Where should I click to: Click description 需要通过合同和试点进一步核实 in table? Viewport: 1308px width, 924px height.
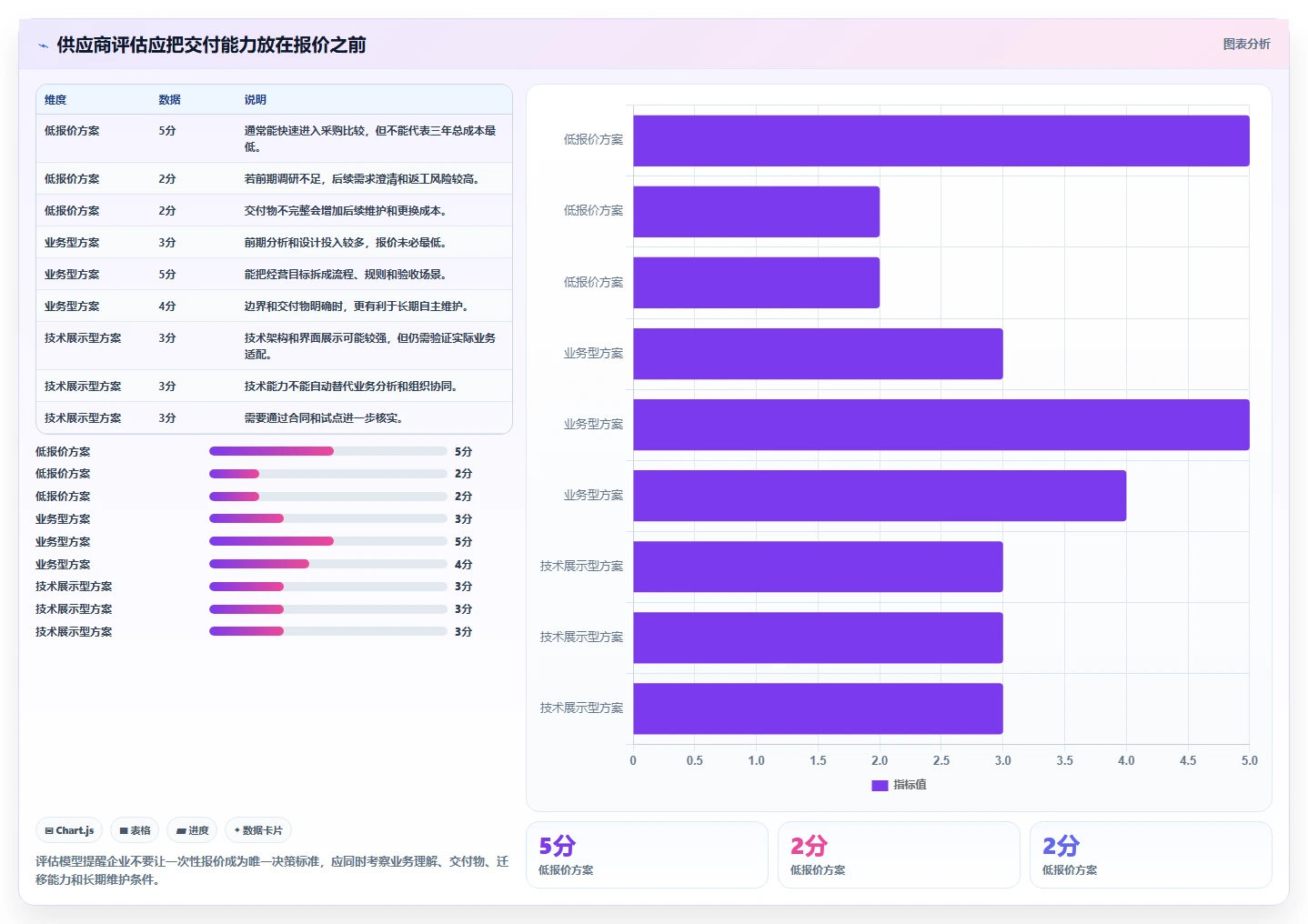pyautogui.click(x=323, y=418)
